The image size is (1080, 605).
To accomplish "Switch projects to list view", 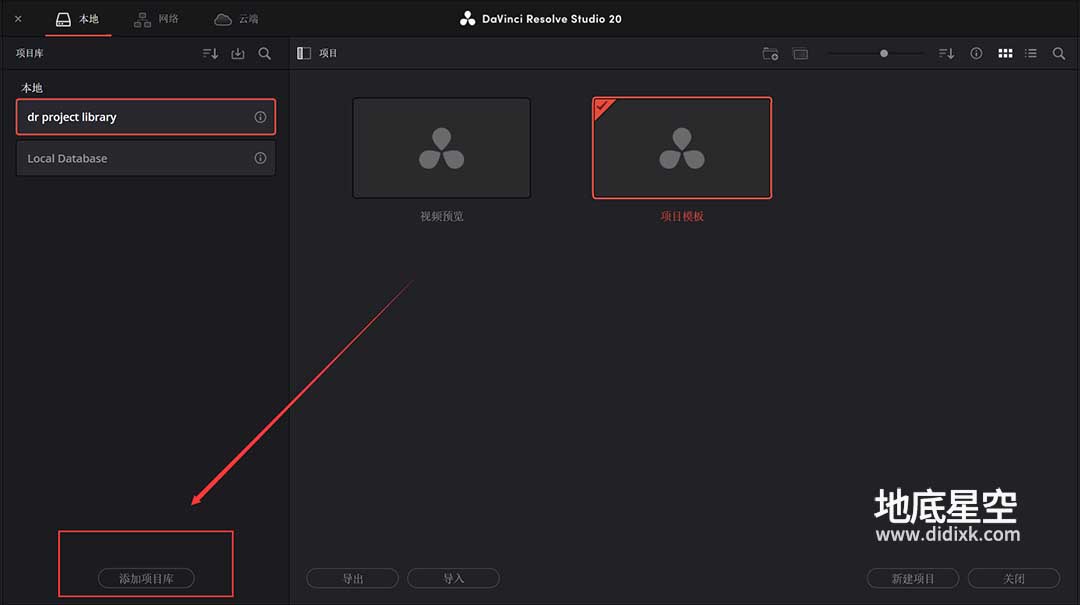I will (1031, 54).
